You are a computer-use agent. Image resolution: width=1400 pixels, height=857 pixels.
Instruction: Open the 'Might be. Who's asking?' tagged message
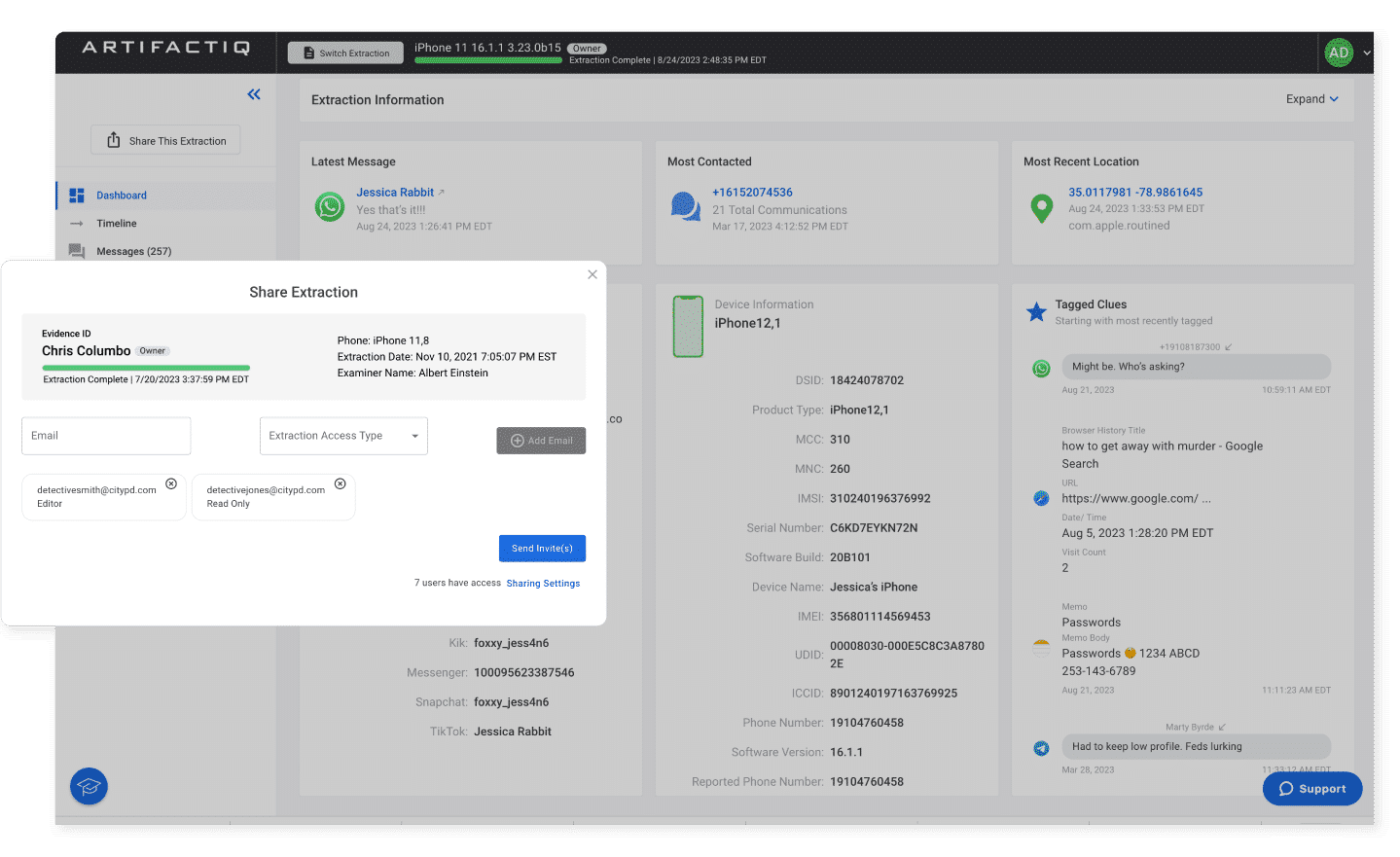pos(1196,367)
